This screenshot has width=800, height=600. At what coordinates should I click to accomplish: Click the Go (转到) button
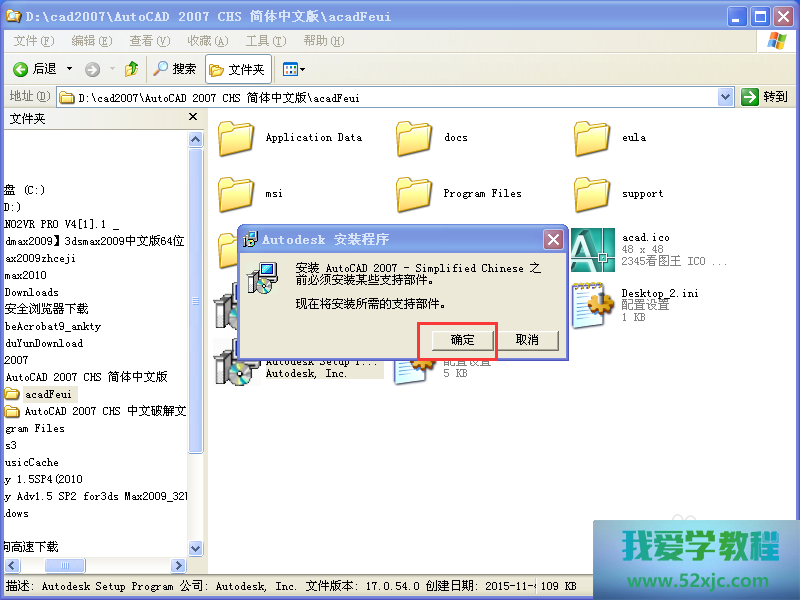[765, 97]
